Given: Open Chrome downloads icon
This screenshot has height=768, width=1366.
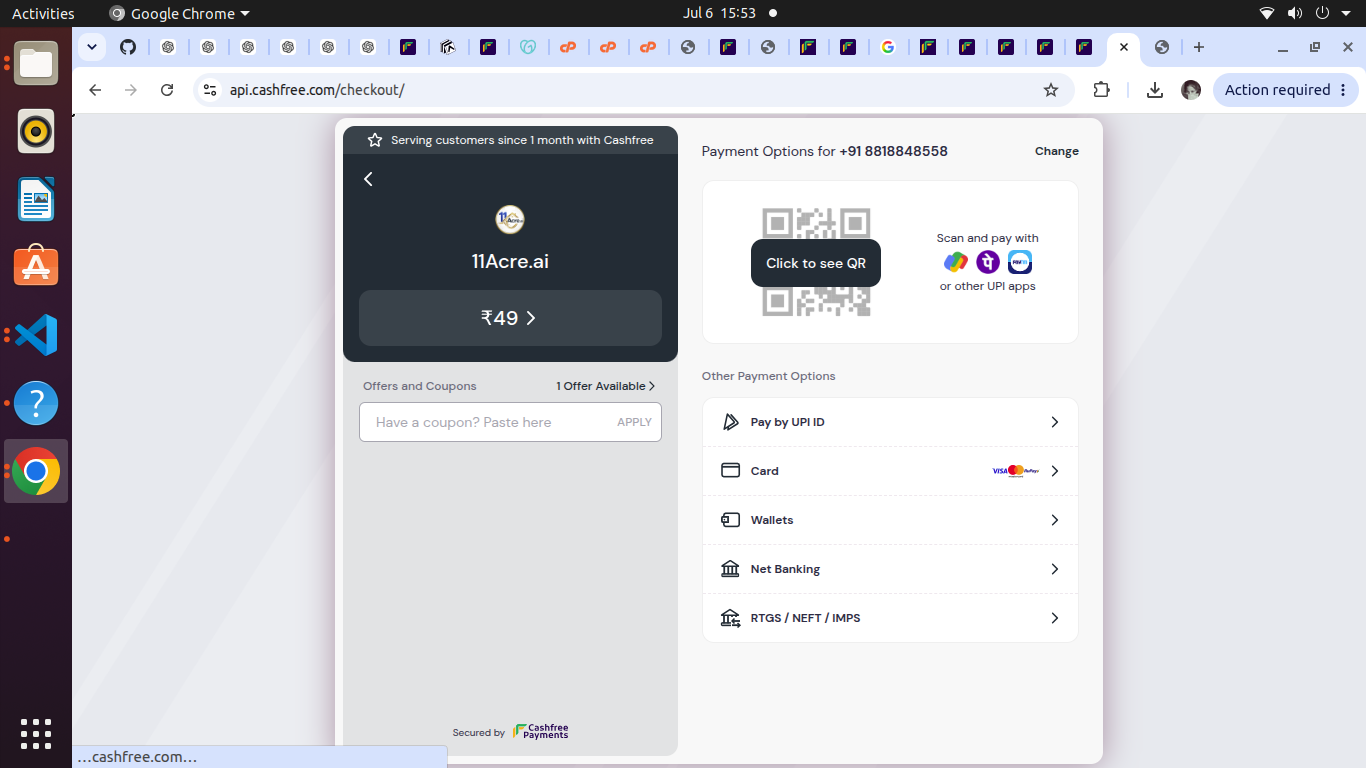Looking at the screenshot, I should coord(1154,90).
